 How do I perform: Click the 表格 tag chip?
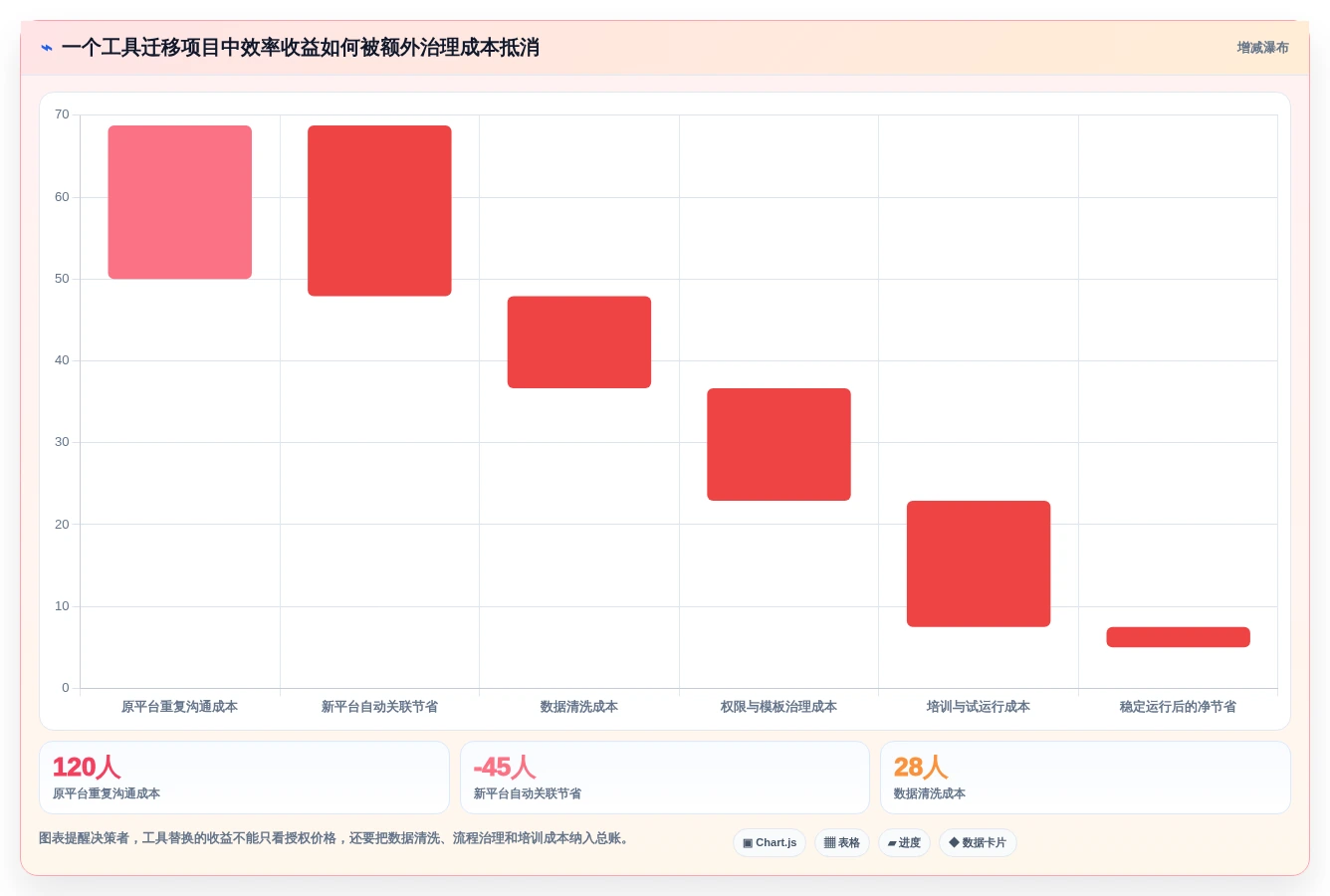pyautogui.click(x=842, y=842)
